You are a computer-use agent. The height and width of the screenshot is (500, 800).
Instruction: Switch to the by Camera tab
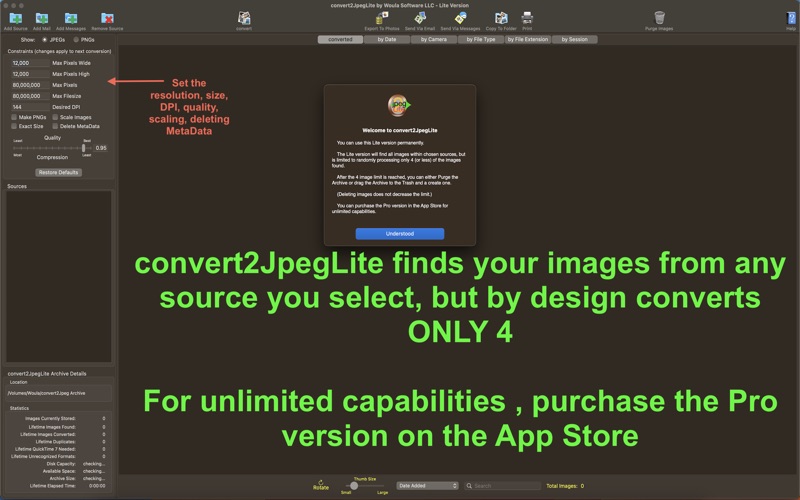434,39
